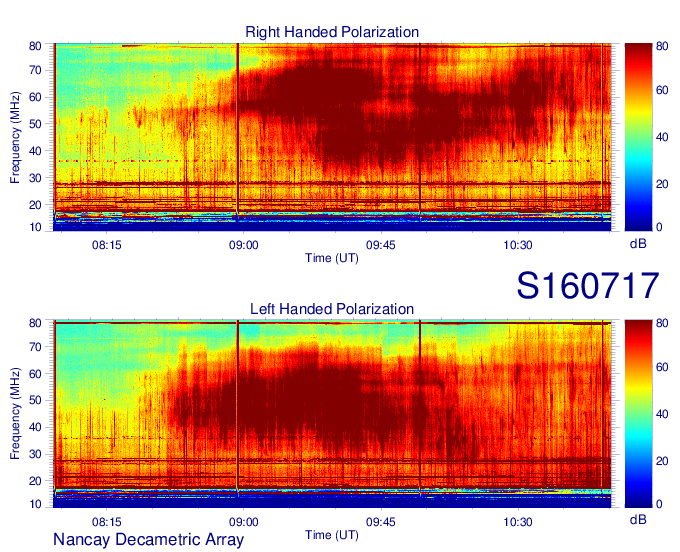Click the Nancay Decametric Array caption
Image resolution: width=680 pixels, height=552 pixels.
click(148, 539)
